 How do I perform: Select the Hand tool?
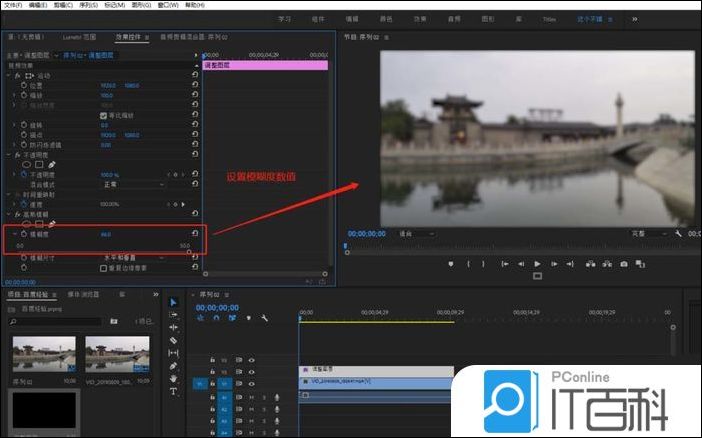coord(173,379)
